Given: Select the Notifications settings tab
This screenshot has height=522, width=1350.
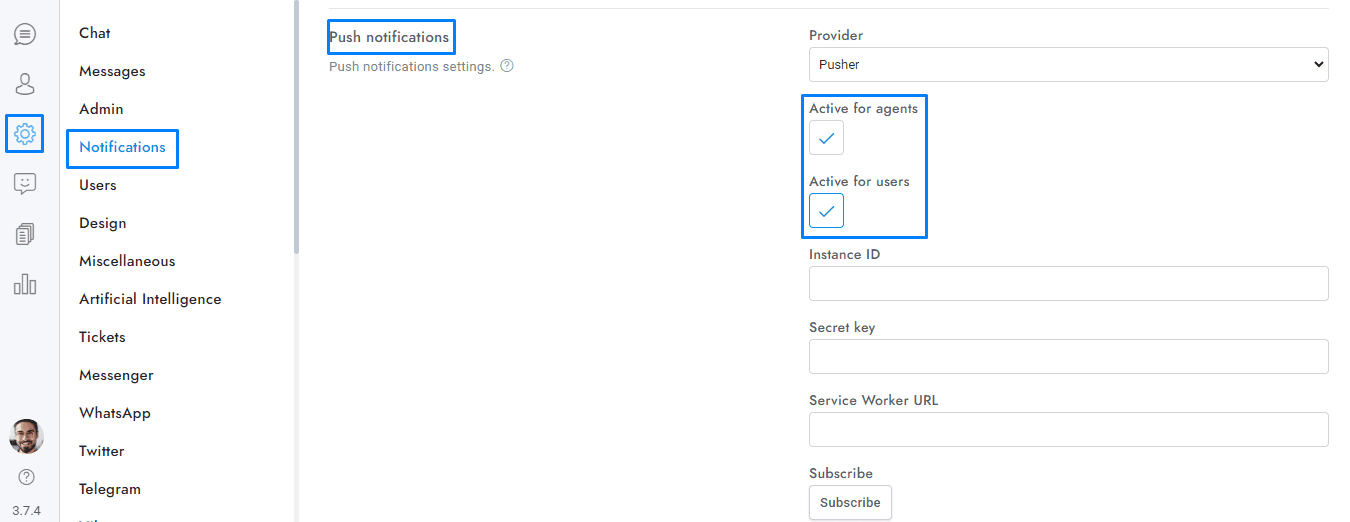Looking at the screenshot, I should (x=122, y=147).
